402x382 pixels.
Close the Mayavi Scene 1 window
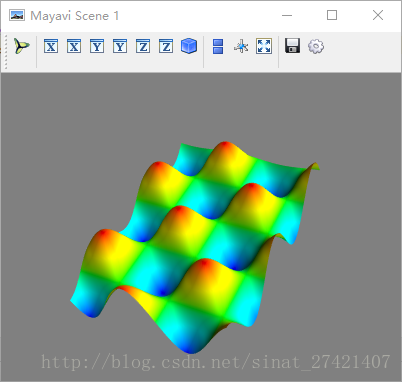tap(378, 15)
